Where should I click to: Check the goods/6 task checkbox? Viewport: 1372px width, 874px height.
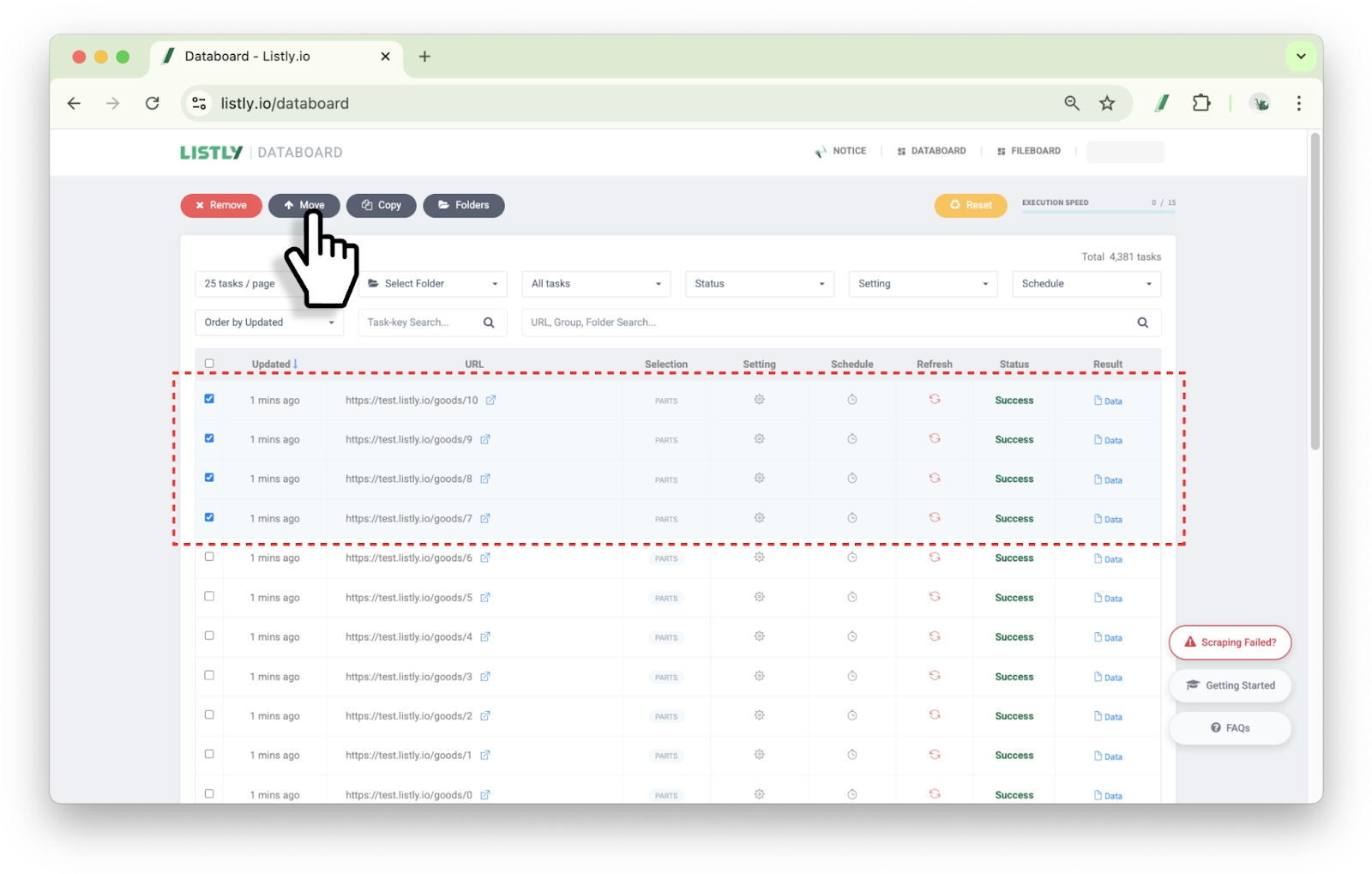(x=209, y=557)
